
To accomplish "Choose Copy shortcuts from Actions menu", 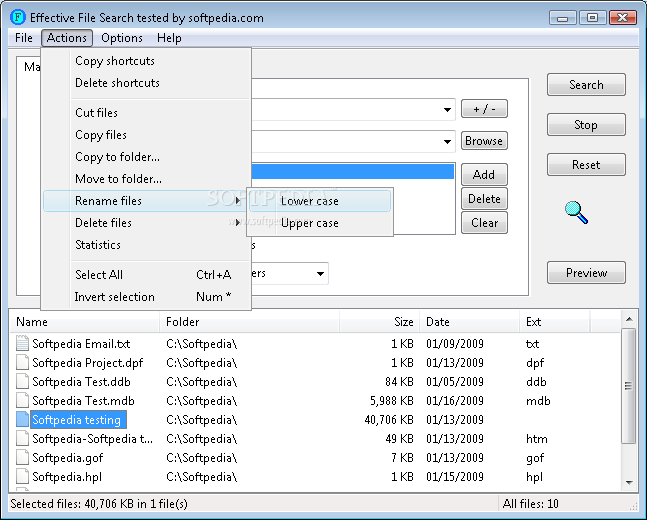I will click(147, 61).
